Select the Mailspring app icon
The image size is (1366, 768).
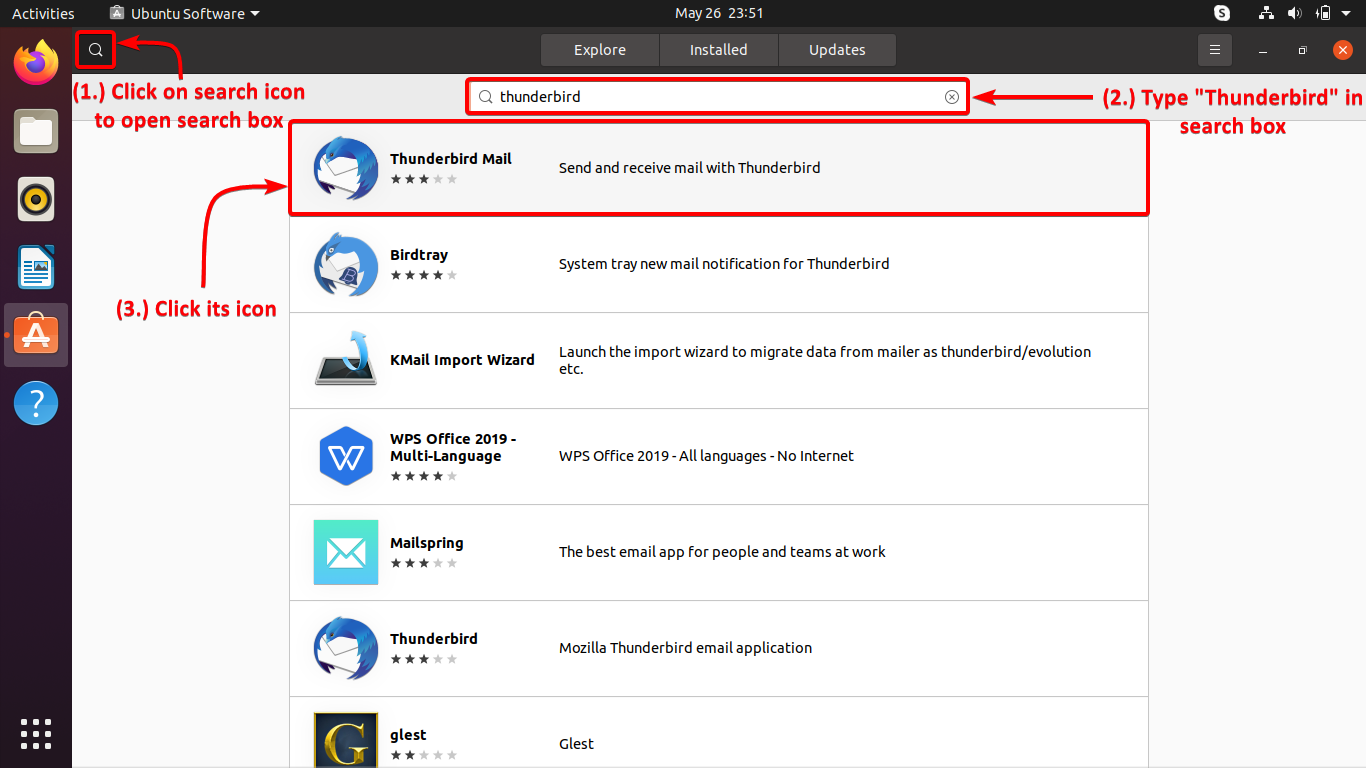345,552
